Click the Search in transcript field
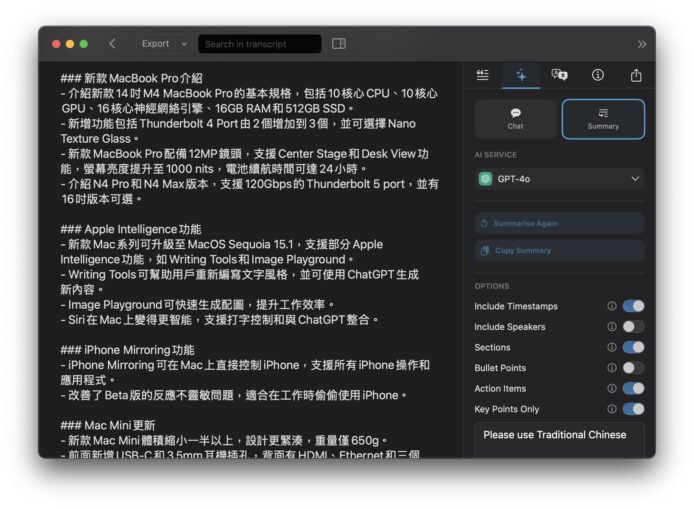Viewport: 694px width, 509px height. click(260, 44)
